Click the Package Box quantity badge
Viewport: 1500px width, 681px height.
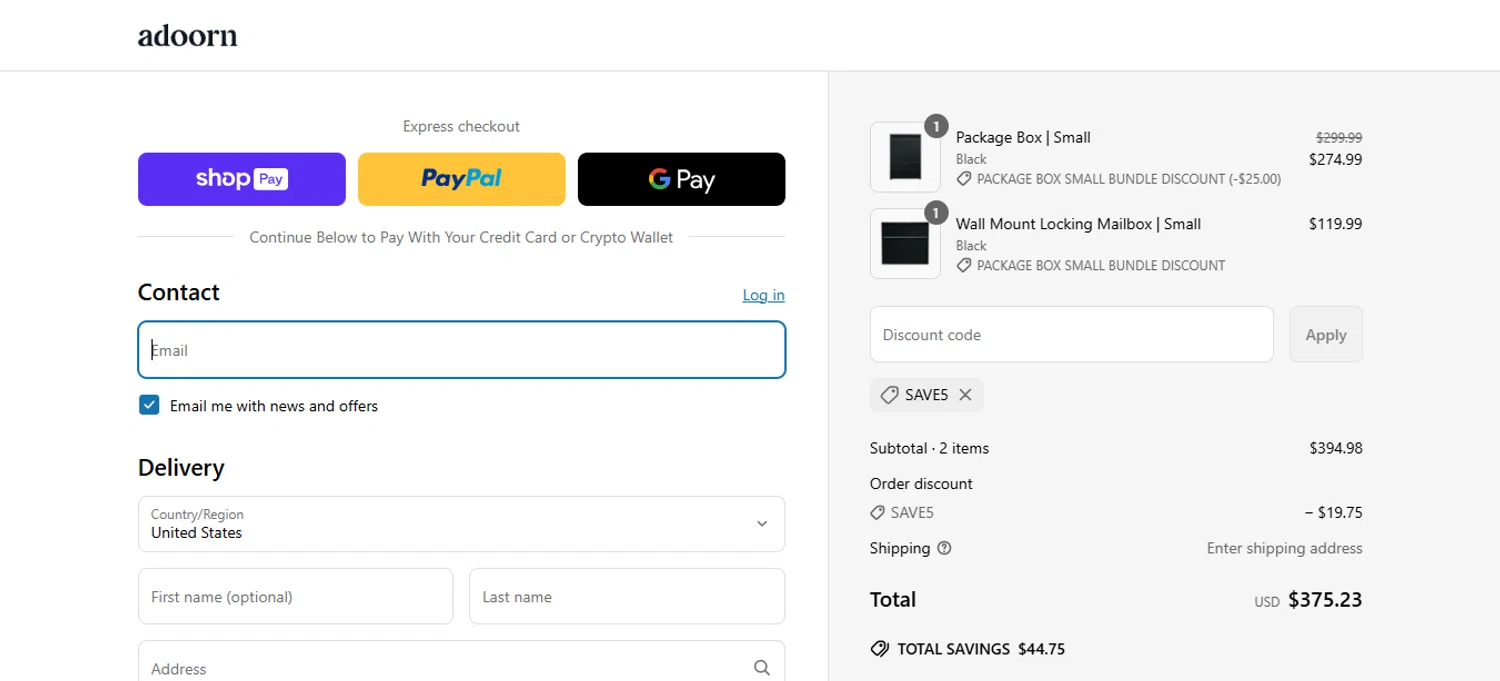pyautogui.click(x=935, y=126)
